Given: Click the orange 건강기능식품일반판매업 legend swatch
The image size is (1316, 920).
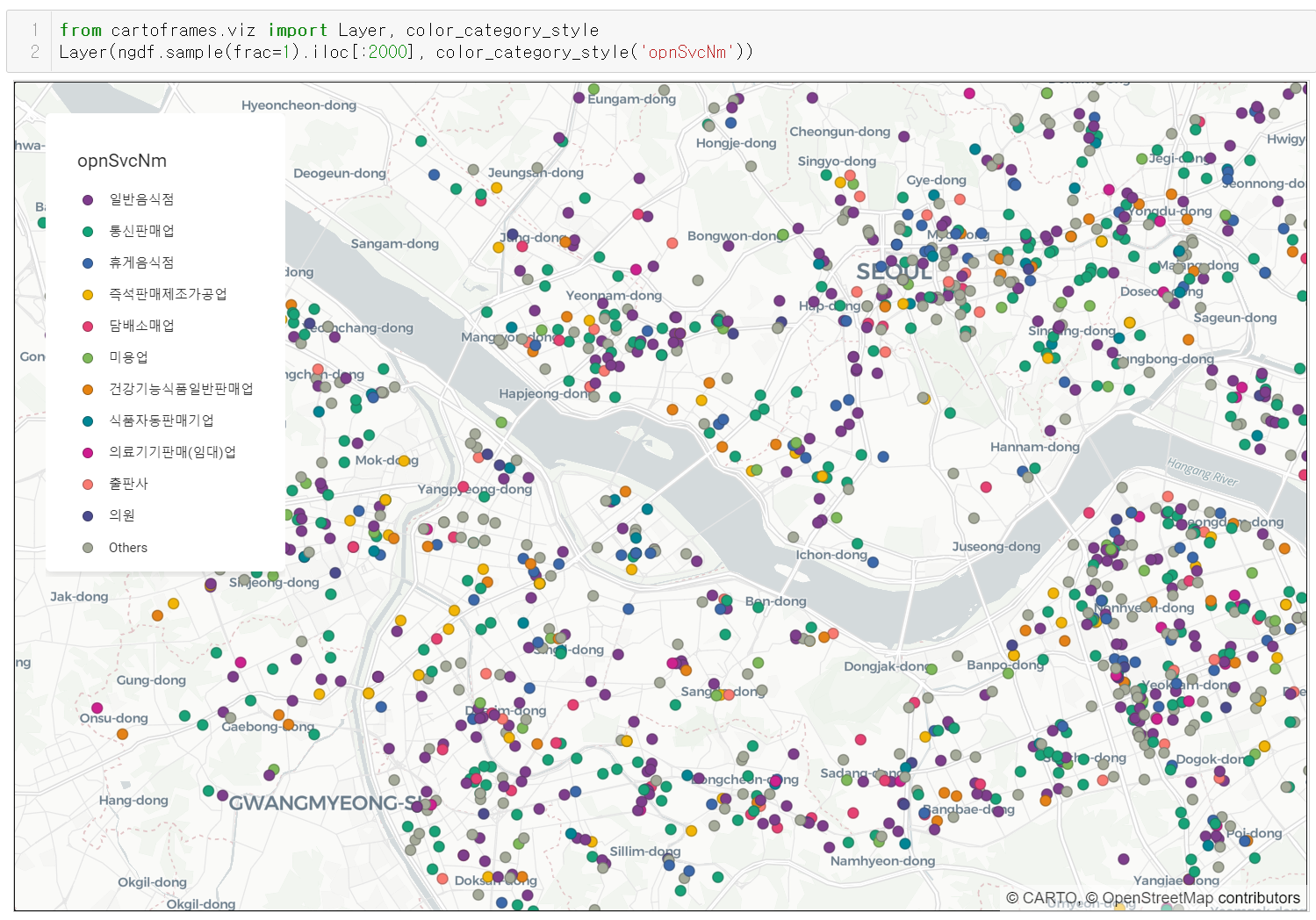Looking at the screenshot, I should (x=88, y=390).
